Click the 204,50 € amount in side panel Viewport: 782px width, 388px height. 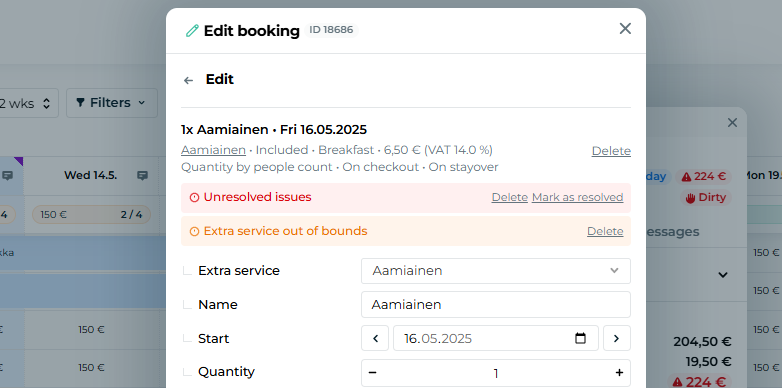point(702,342)
